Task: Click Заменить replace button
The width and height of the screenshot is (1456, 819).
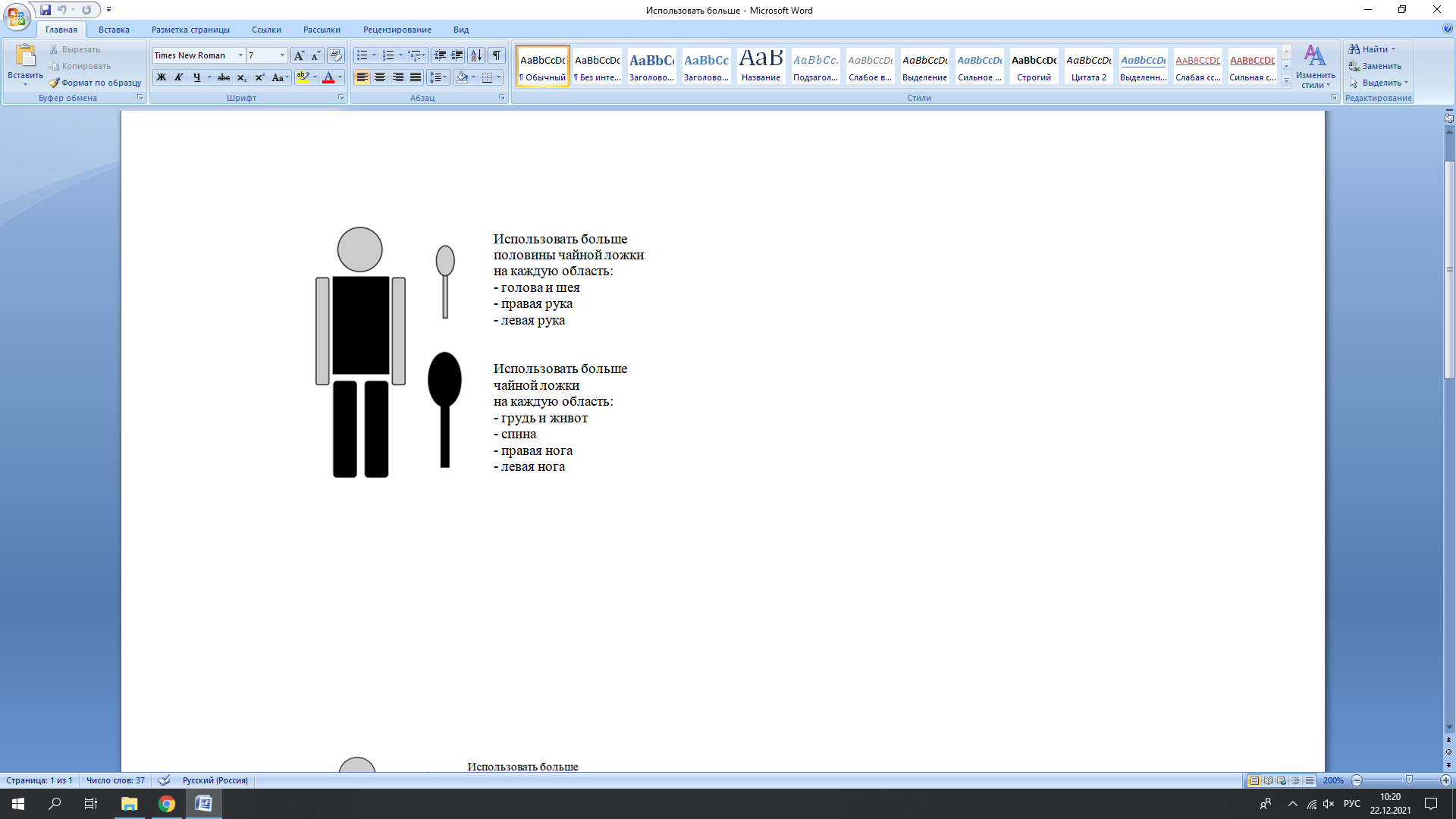Action: (x=1375, y=66)
